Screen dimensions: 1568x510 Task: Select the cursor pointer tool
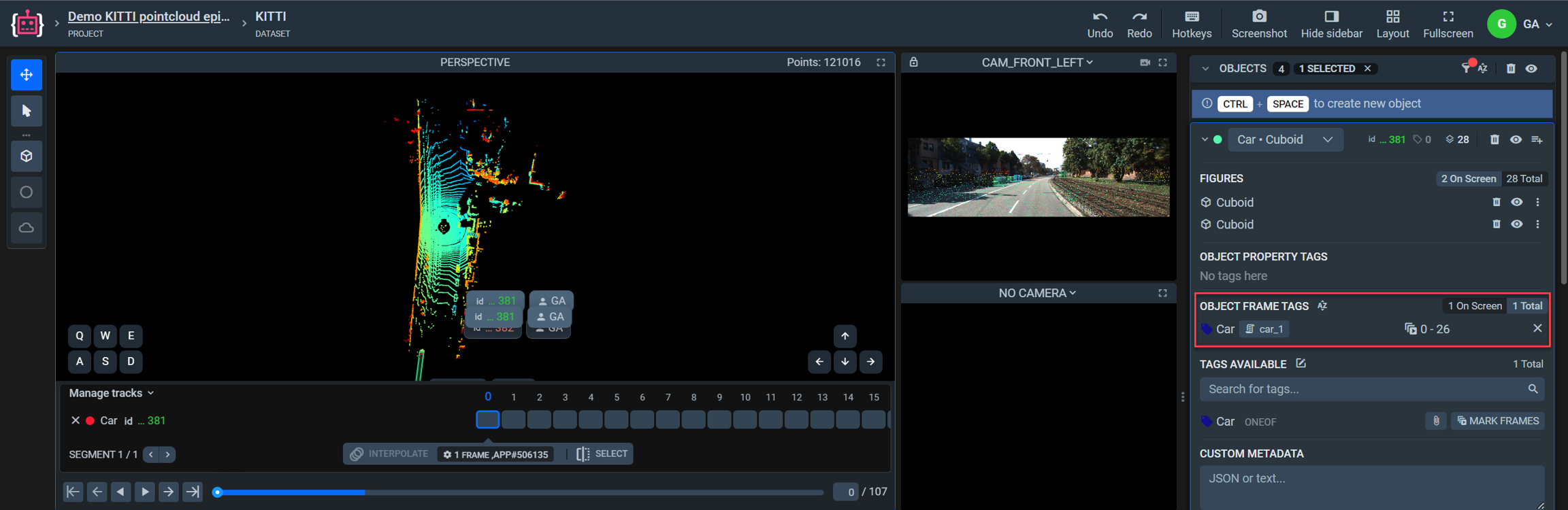click(27, 111)
